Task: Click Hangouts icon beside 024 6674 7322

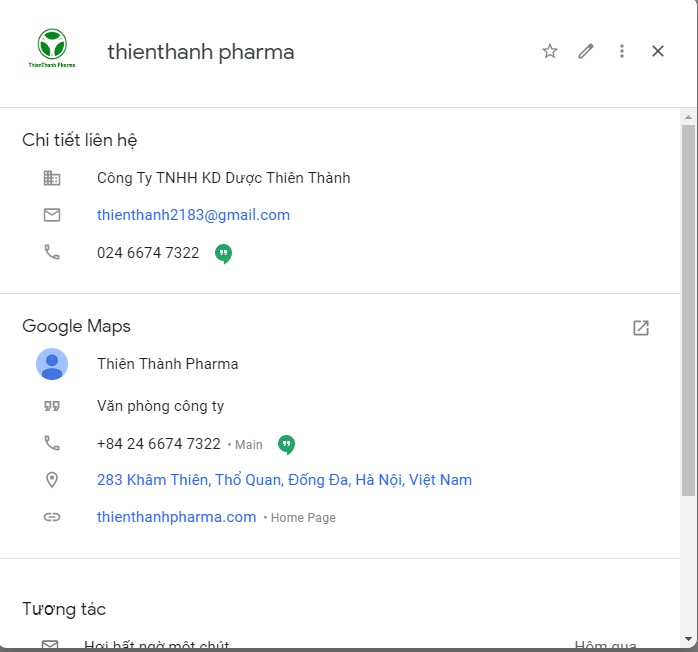Action: [224, 254]
